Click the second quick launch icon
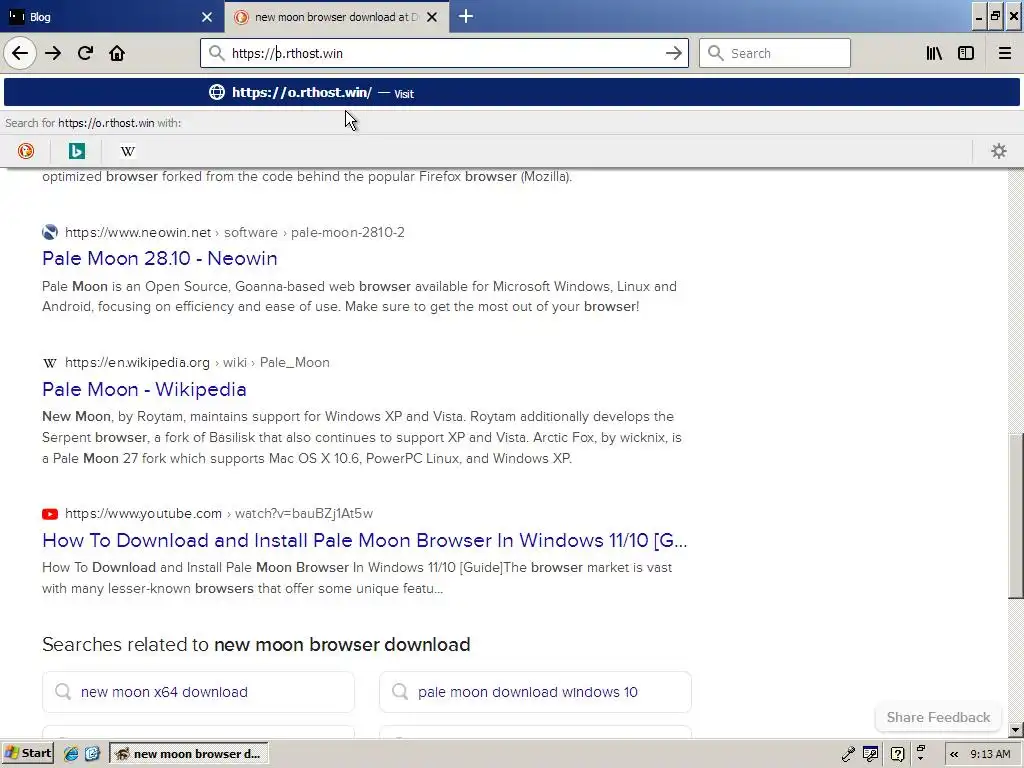 [92, 754]
